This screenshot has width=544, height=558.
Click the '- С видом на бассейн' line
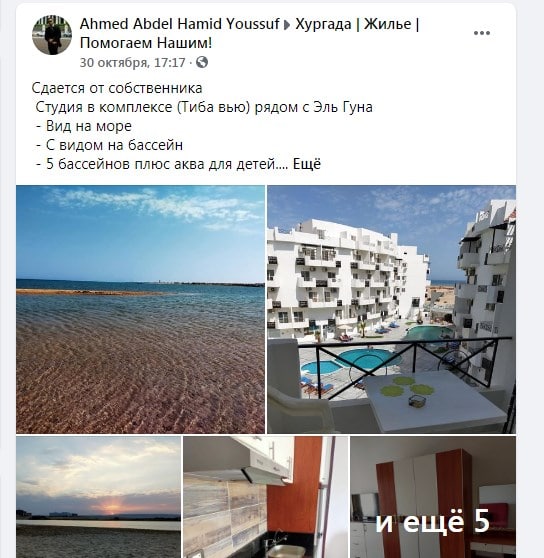110,145
